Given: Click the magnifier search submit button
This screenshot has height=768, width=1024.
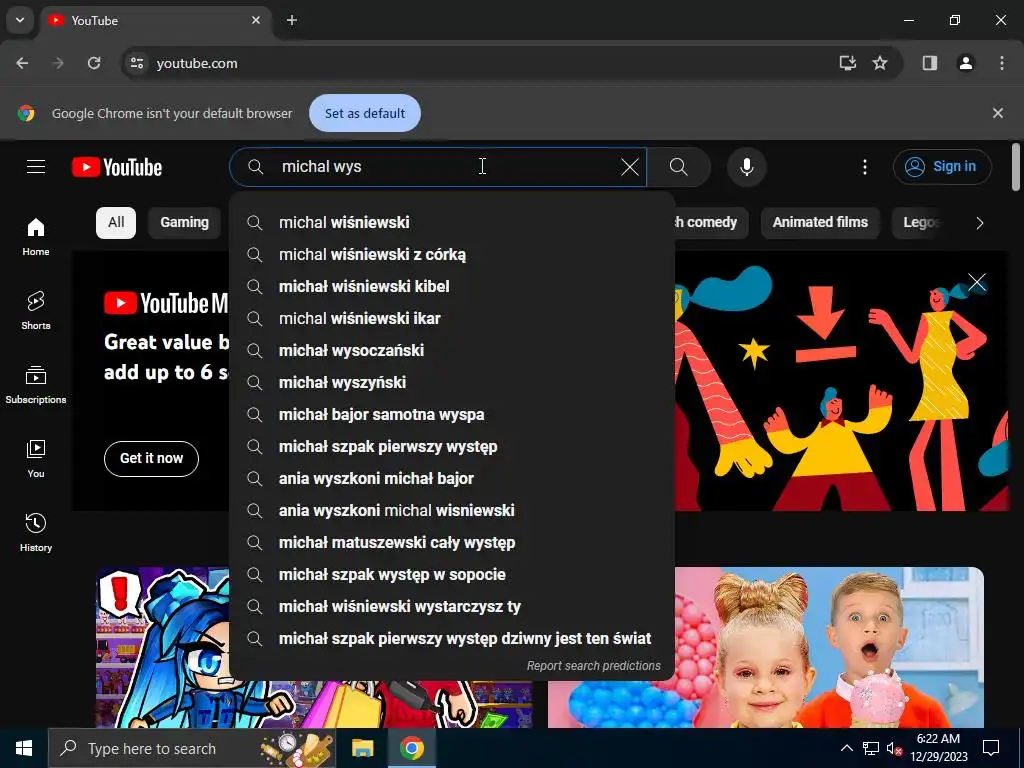Looking at the screenshot, I should [x=679, y=167].
